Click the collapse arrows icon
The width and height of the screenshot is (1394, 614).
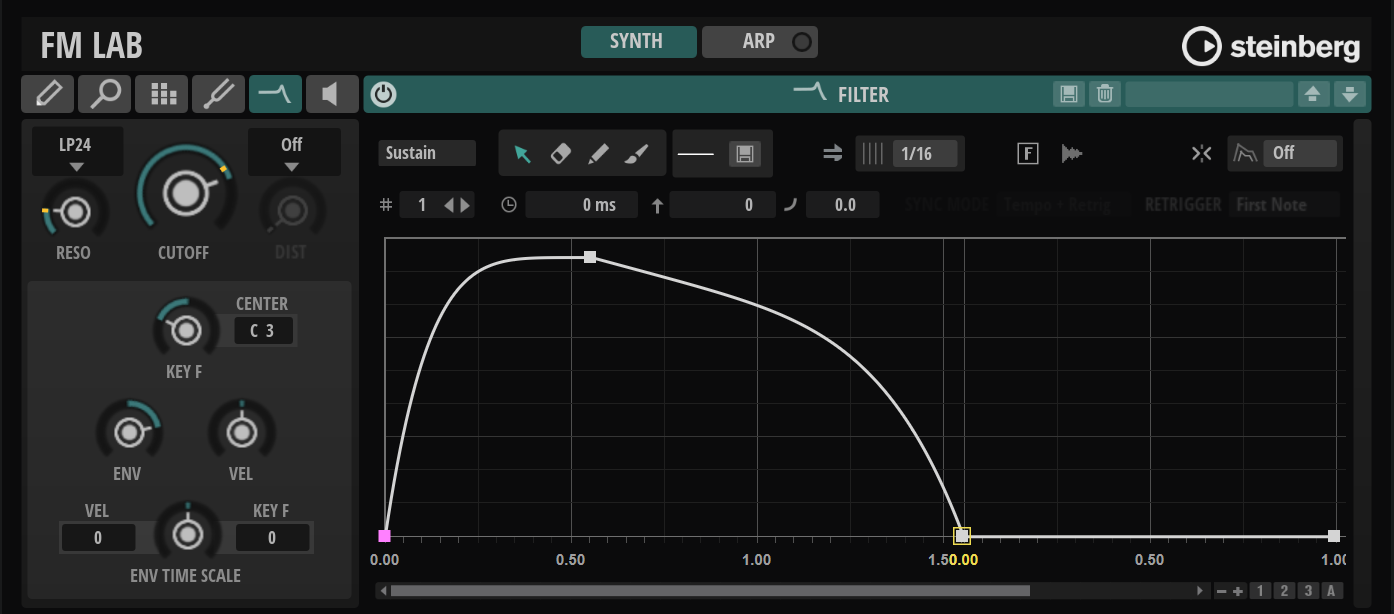tap(1201, 154)
